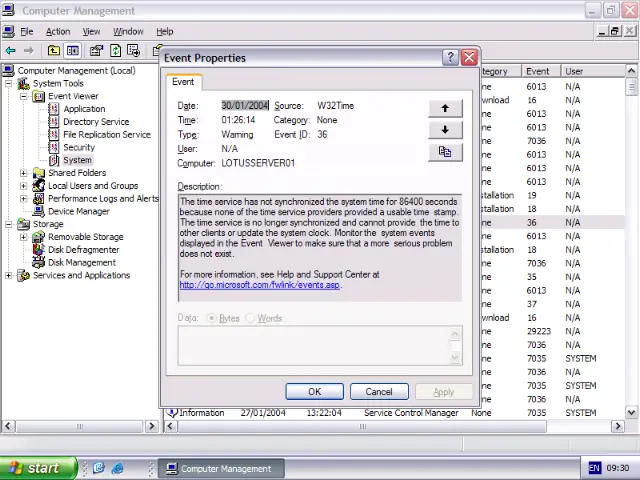Click the EN language indicator in the tray
Image resolution: width=640 pixels, height=480 pixels.
click(x=594, y=468)
